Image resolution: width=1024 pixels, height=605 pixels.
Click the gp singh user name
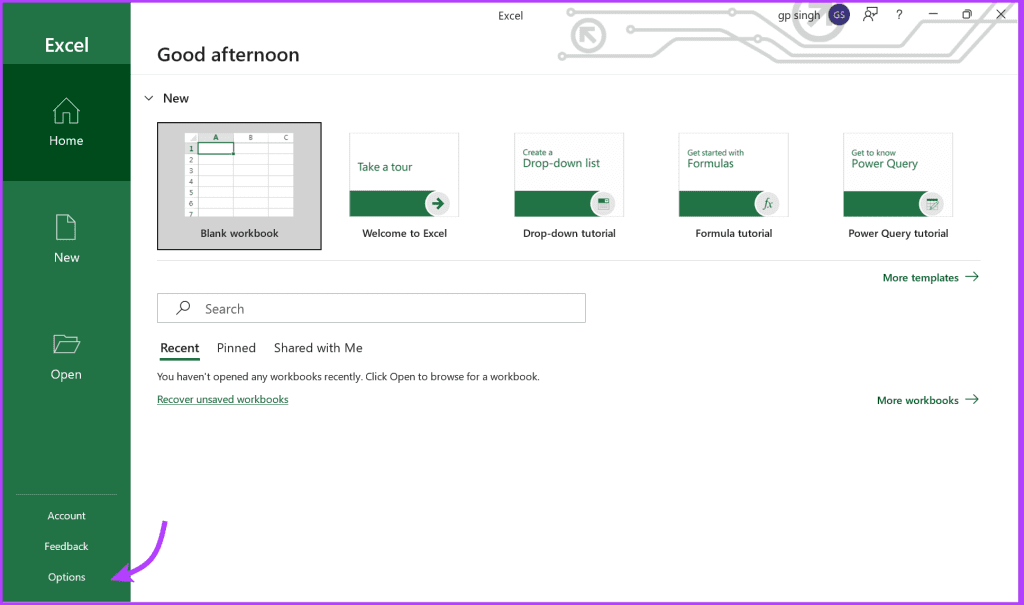(x=799, y=15)
